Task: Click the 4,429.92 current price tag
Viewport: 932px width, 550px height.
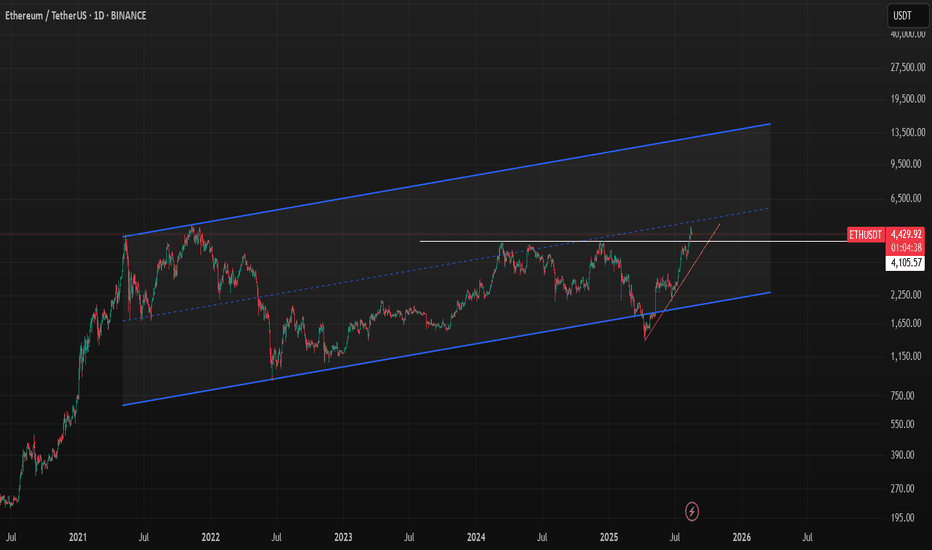Action: tap(906, 235)
